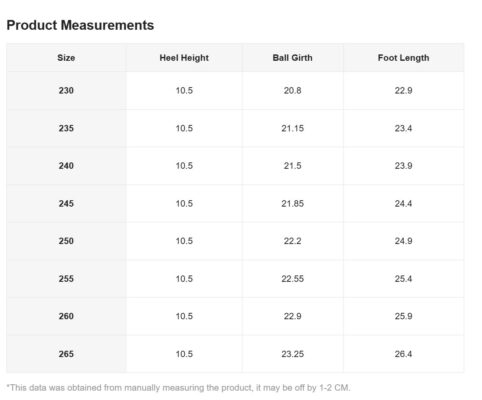Click the size 250 row label
The image size is (482, 400).
click(x=66, y=241)
